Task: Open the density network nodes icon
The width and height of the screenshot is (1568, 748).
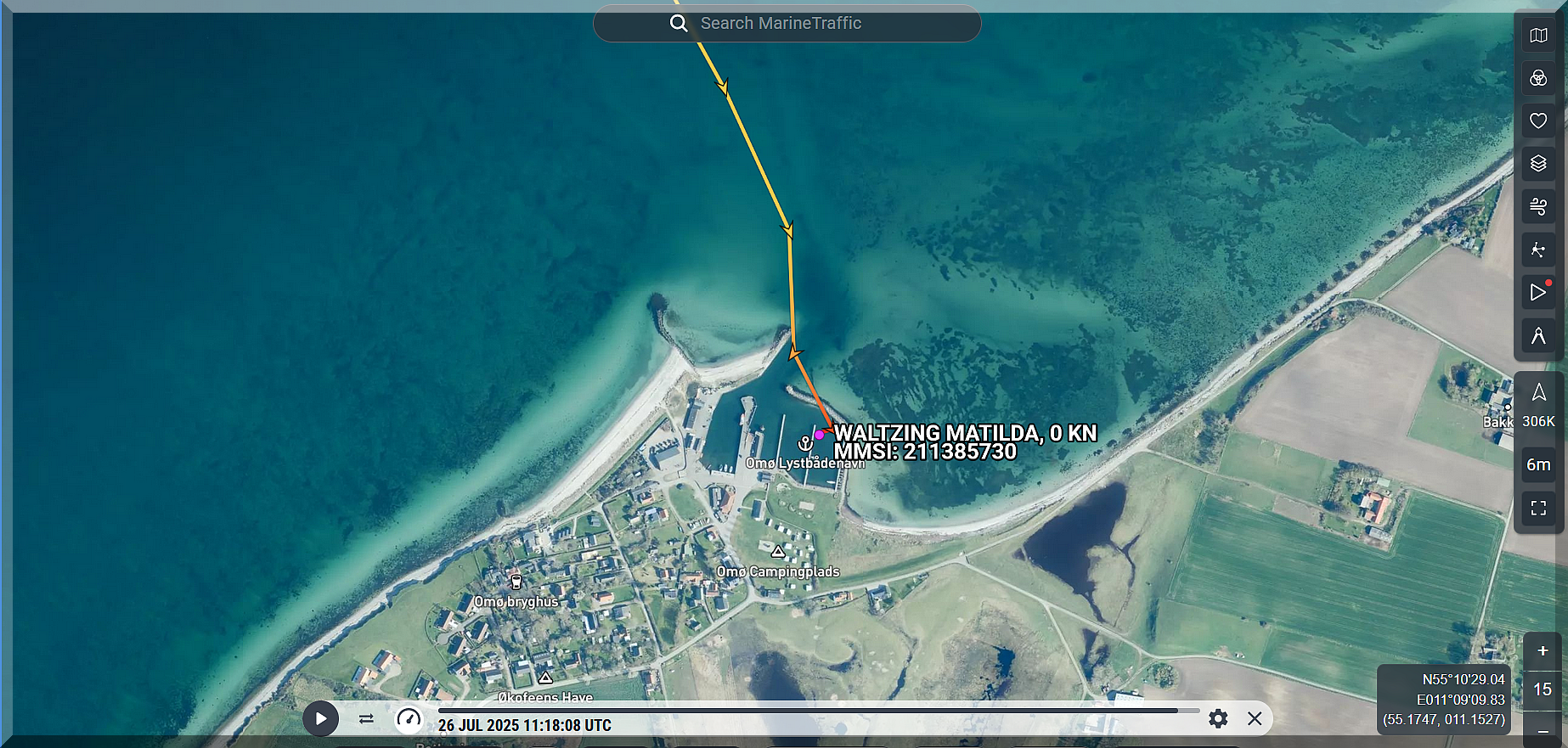Action: click(x=1538, y=250)
